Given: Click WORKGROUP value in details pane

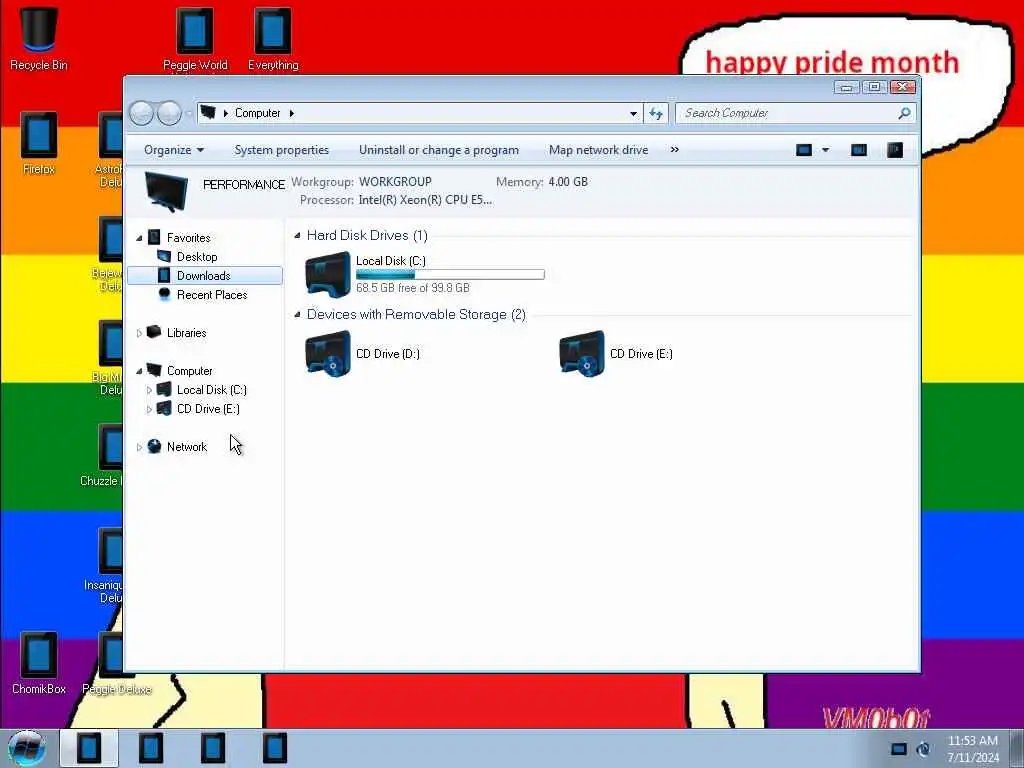Looking at the screenshot, I should point(395,182).
